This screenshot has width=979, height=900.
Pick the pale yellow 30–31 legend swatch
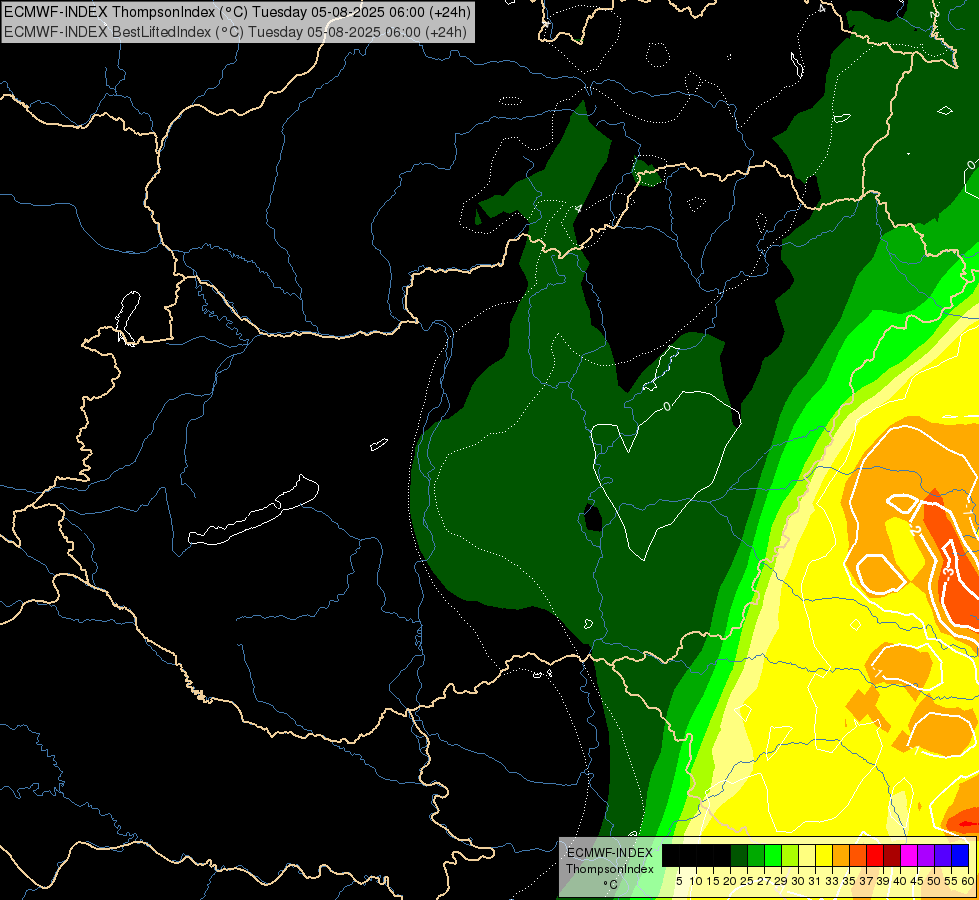[x=807, y=856]
